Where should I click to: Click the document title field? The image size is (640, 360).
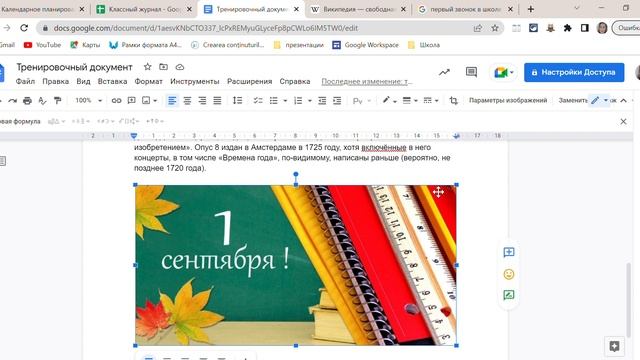pyautogui.click(x=74, y=67)
